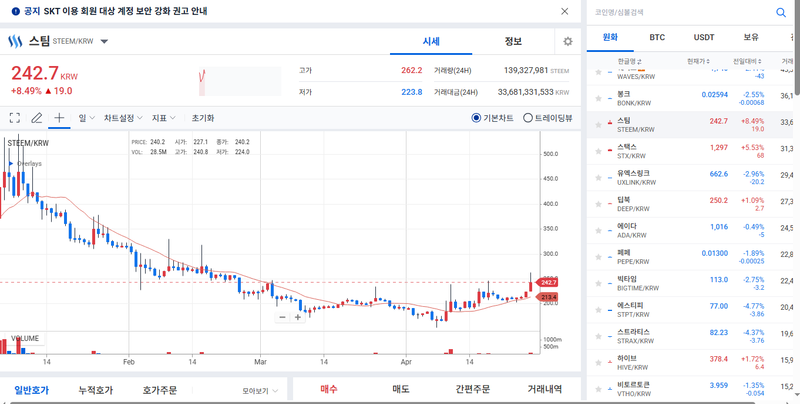This screenshot has height=404, width=800.
Task: Open the 에이다 ADA/KRW row
Action: (690, 231)
